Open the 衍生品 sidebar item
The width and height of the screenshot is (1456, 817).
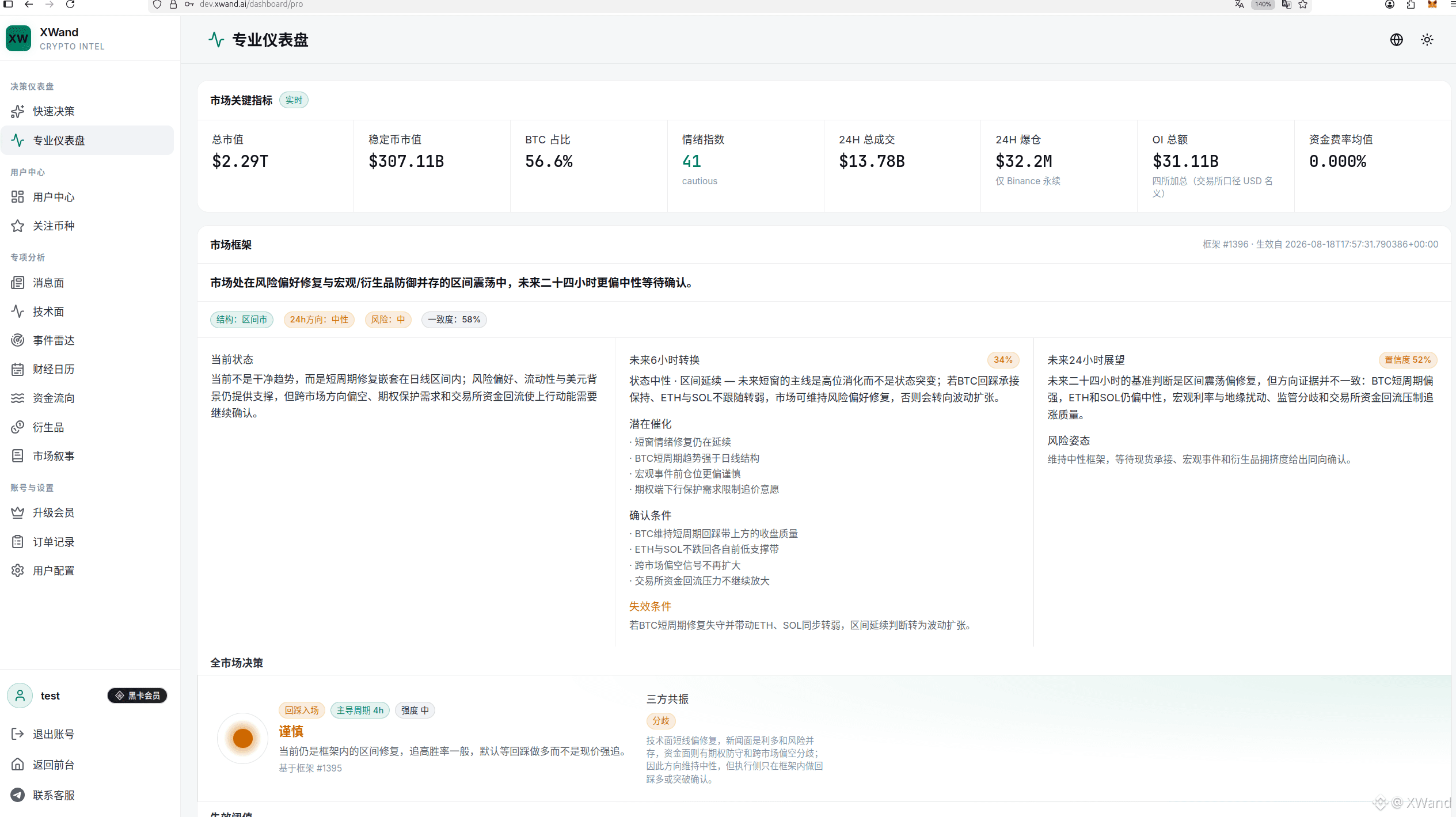coord(88,427)
